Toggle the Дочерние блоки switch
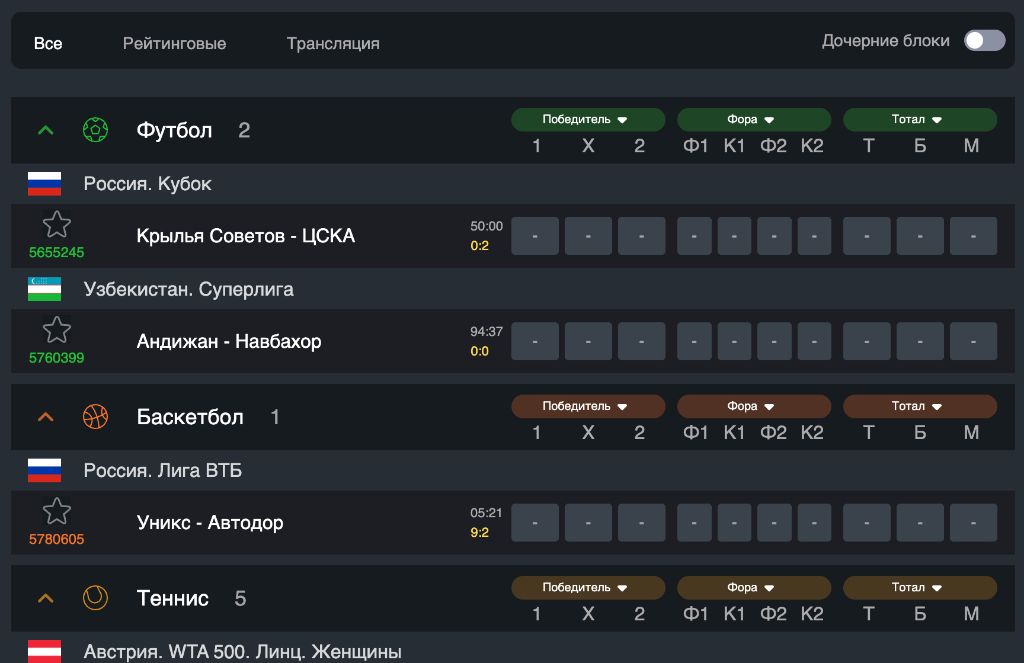Image resolution: width=1024 pixels, height=663 pixels. click(x=984, y=41)
